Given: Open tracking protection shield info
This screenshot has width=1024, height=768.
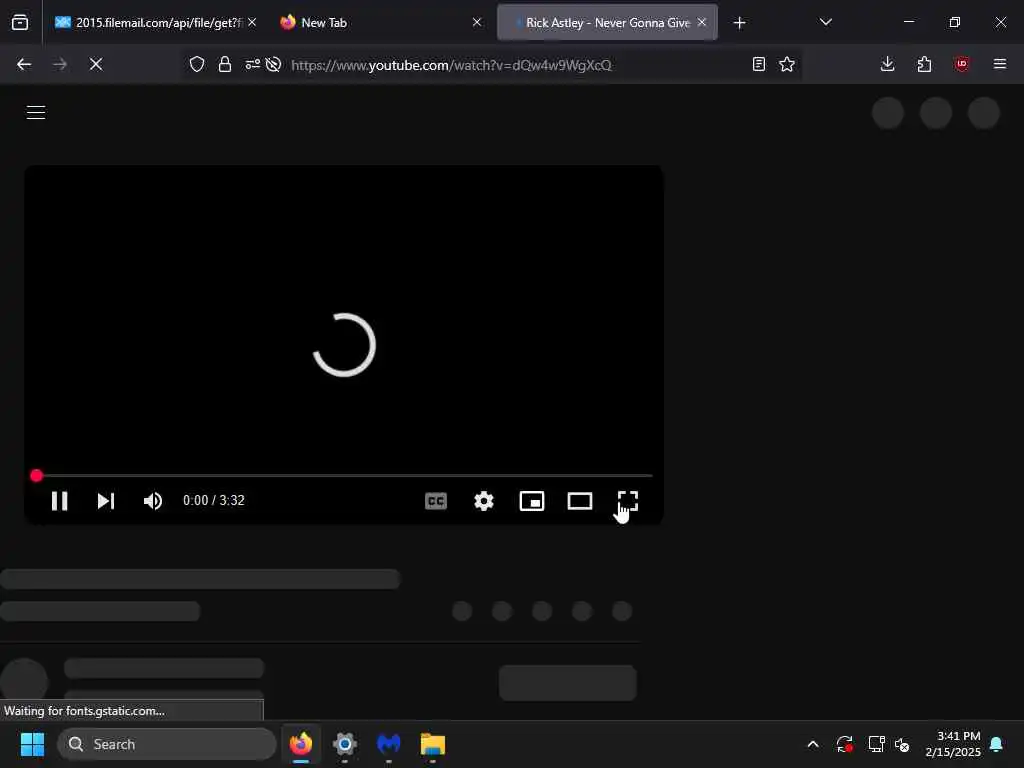Looking at the screenshot, I should 197,64.
